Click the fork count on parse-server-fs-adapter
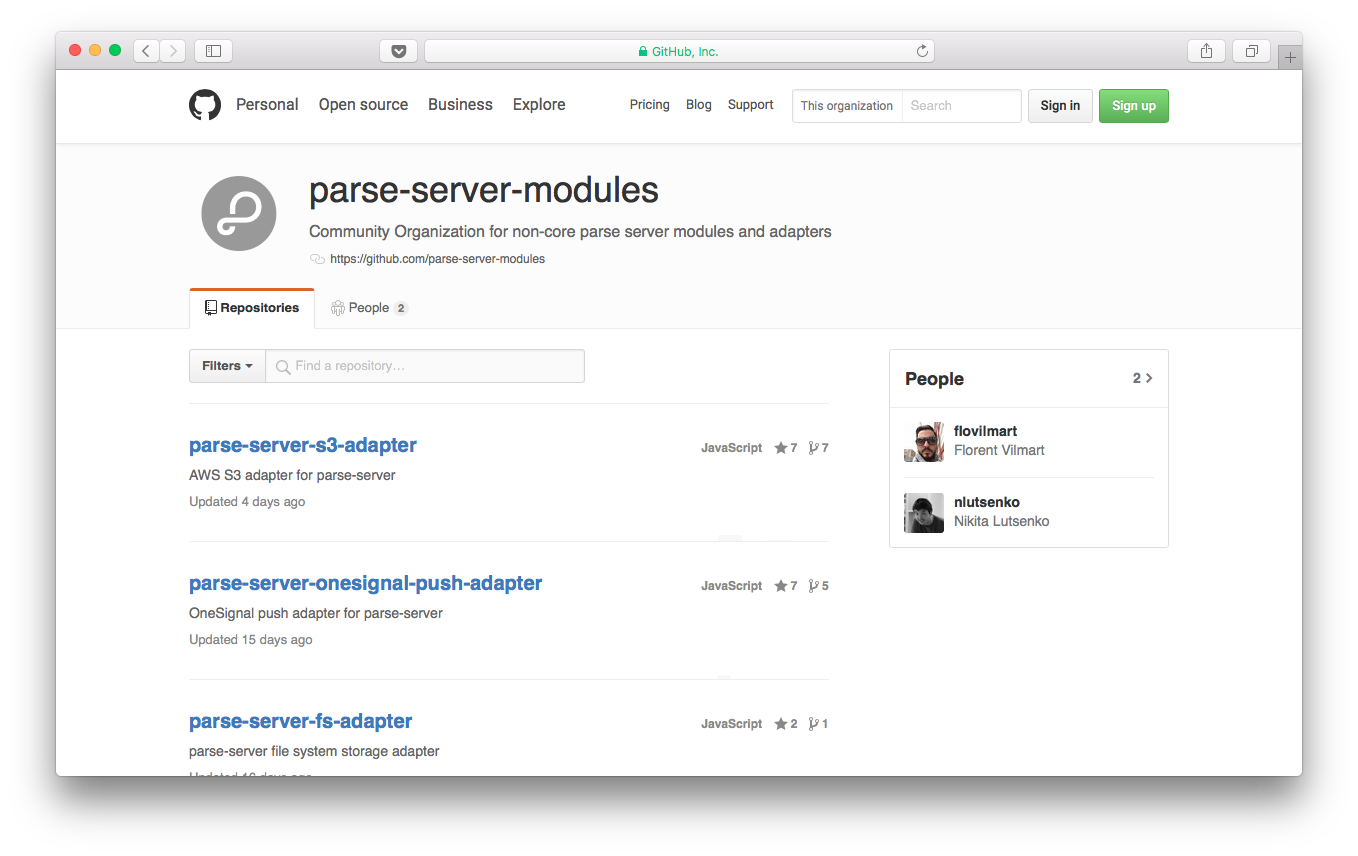 pyautogui.click(x=819, y=724)
